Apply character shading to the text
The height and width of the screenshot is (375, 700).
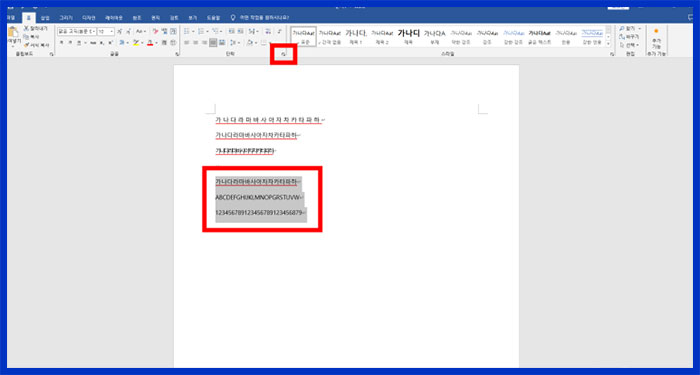[x=164, y=42]
